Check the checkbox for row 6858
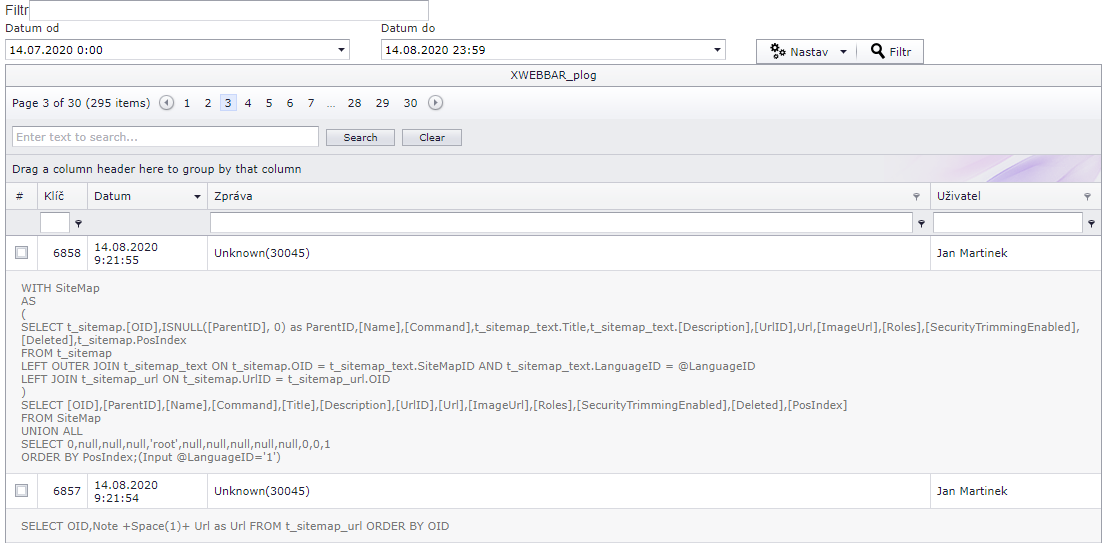The height and width of the screenshot is (543, 1105). pyautogui.click(x=22, y=253)
